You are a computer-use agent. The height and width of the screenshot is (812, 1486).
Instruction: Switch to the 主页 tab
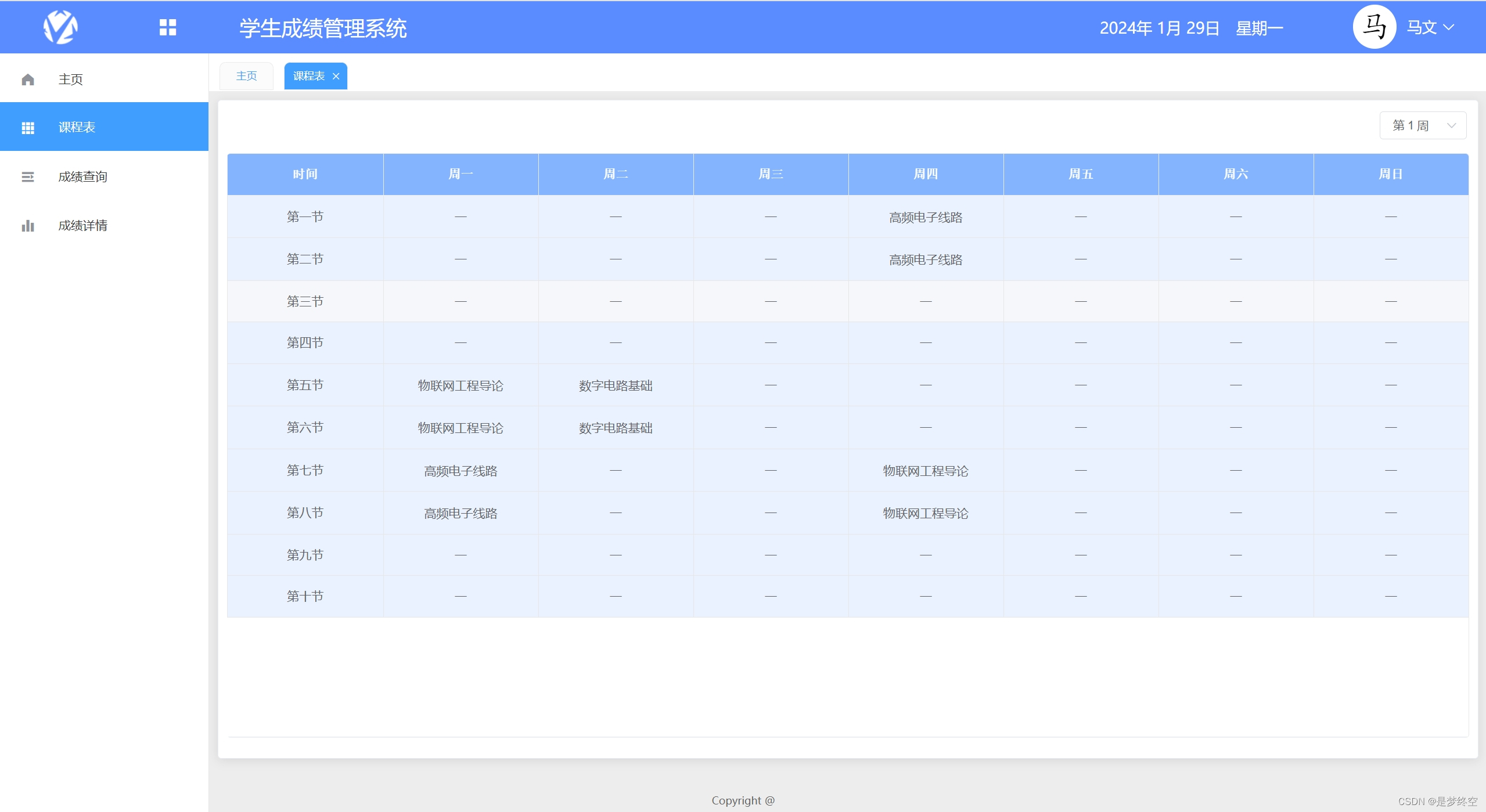(246, 76)
